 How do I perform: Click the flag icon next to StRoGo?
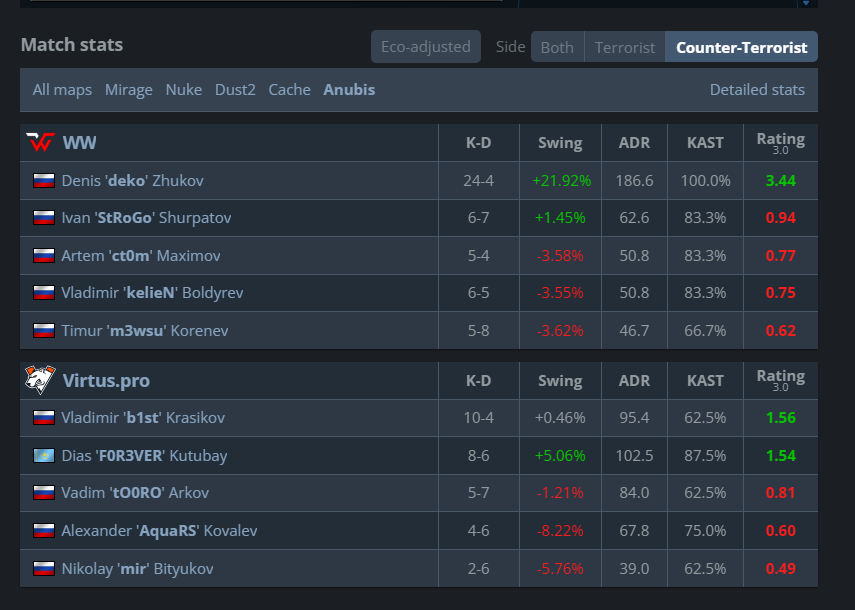point(44,218)
